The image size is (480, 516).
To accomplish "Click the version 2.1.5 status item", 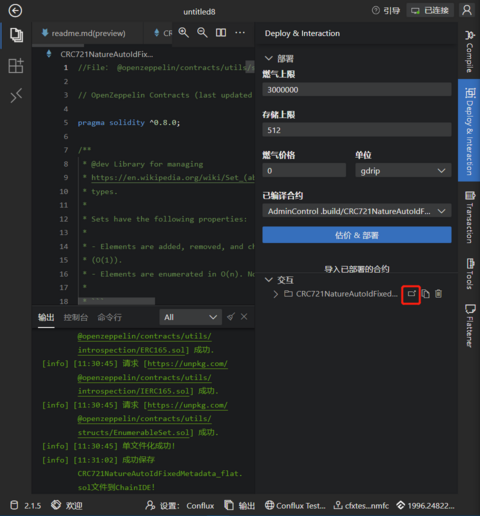I will coord(26,506).
